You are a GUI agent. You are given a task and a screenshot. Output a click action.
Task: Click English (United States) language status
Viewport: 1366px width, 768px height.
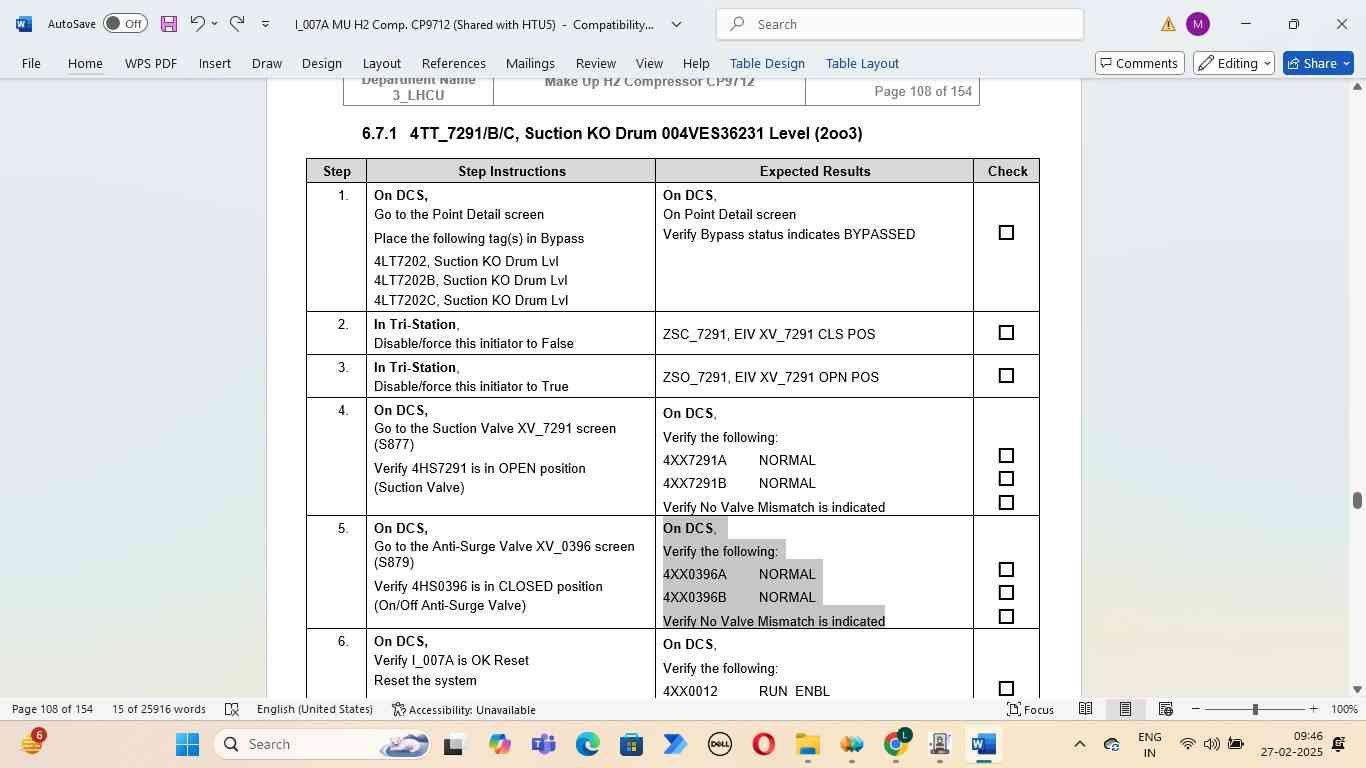pos(315,709)
